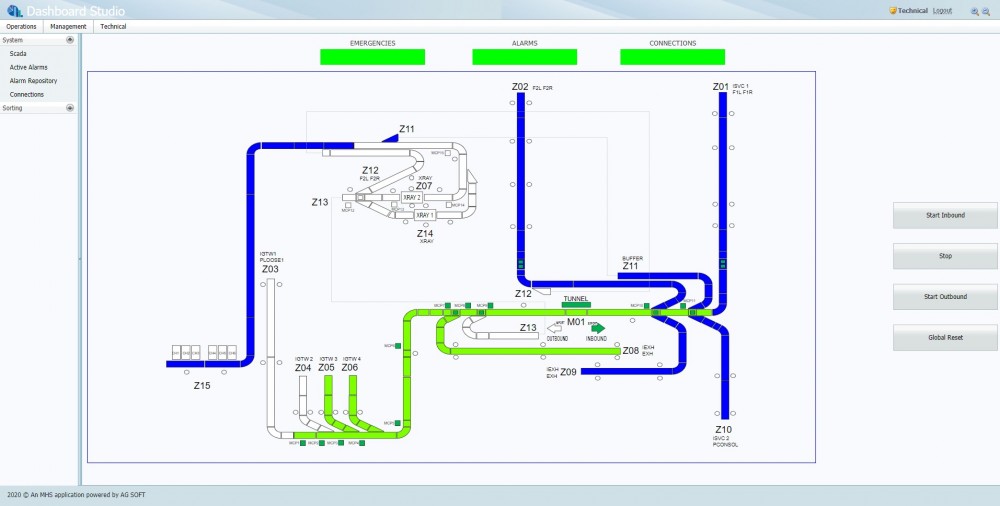Click the white OUTBOUND arrow icon

(554, 329)
